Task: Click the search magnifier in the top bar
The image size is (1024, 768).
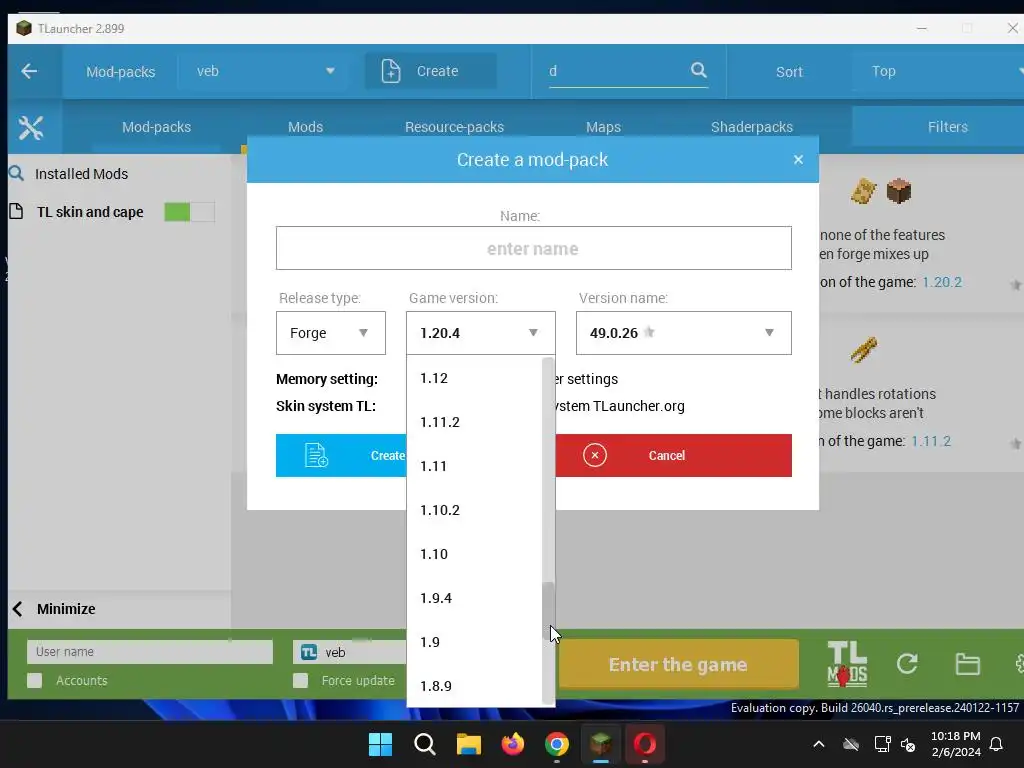Action: [x=698, y=70]
